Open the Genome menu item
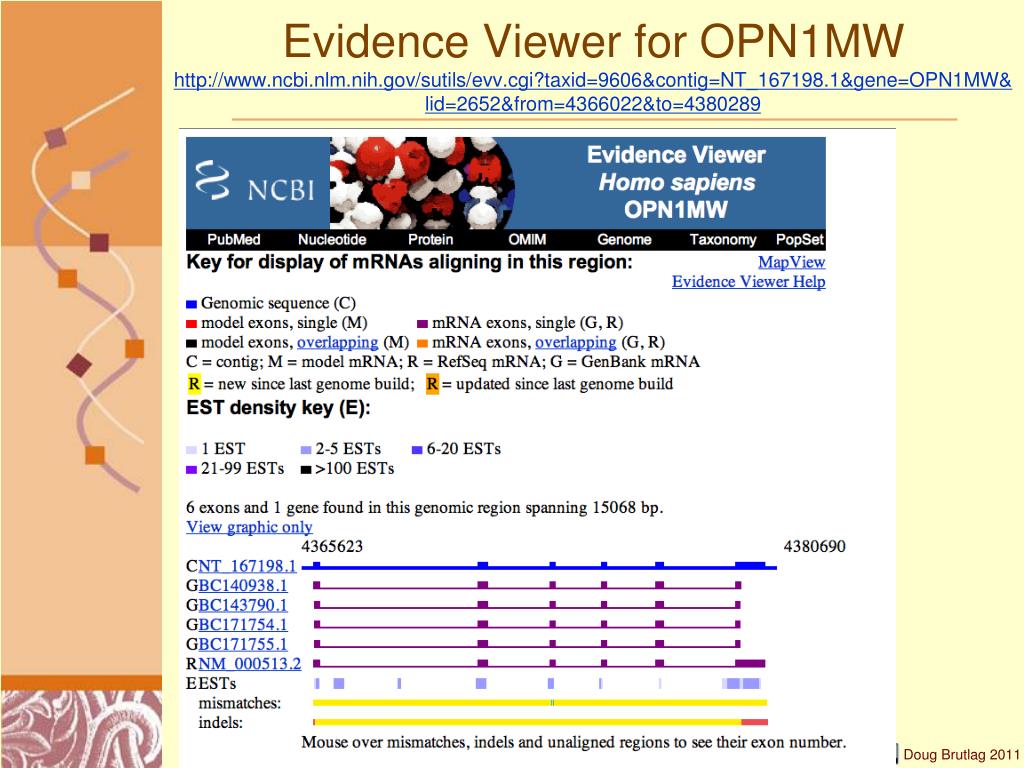Screen dimensions: 1024x768 coord(624,240)
